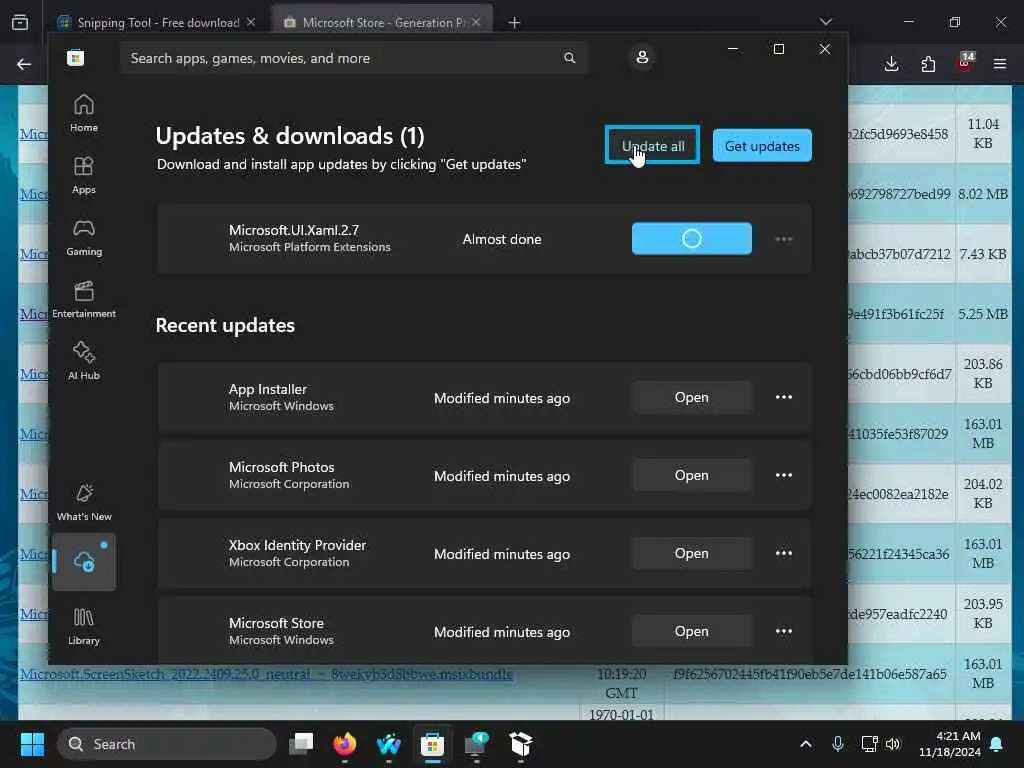The width and height of the screenshot is (1024, 768).
Task: Open Microsoft Store app entry
Action: coord(692,632)
